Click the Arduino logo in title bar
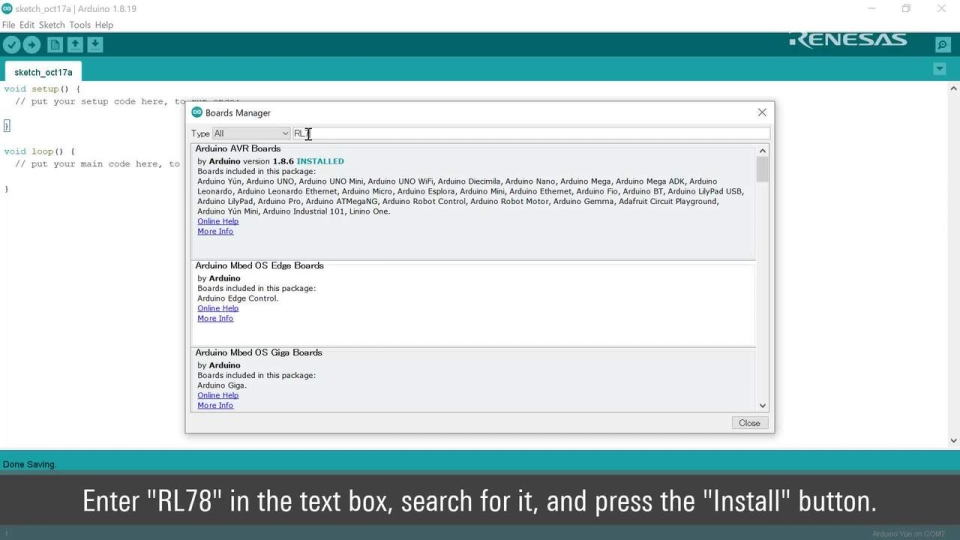This screenshot has height=540, width=960. (x=7, y=8)
